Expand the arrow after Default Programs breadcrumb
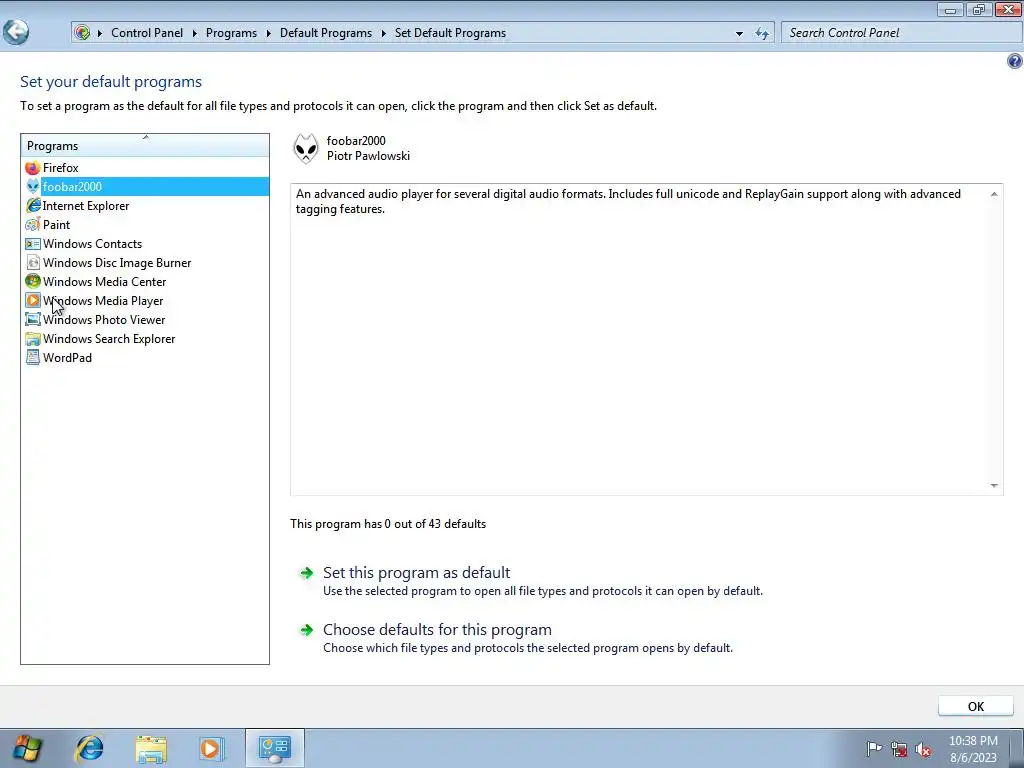 [383, 33]
